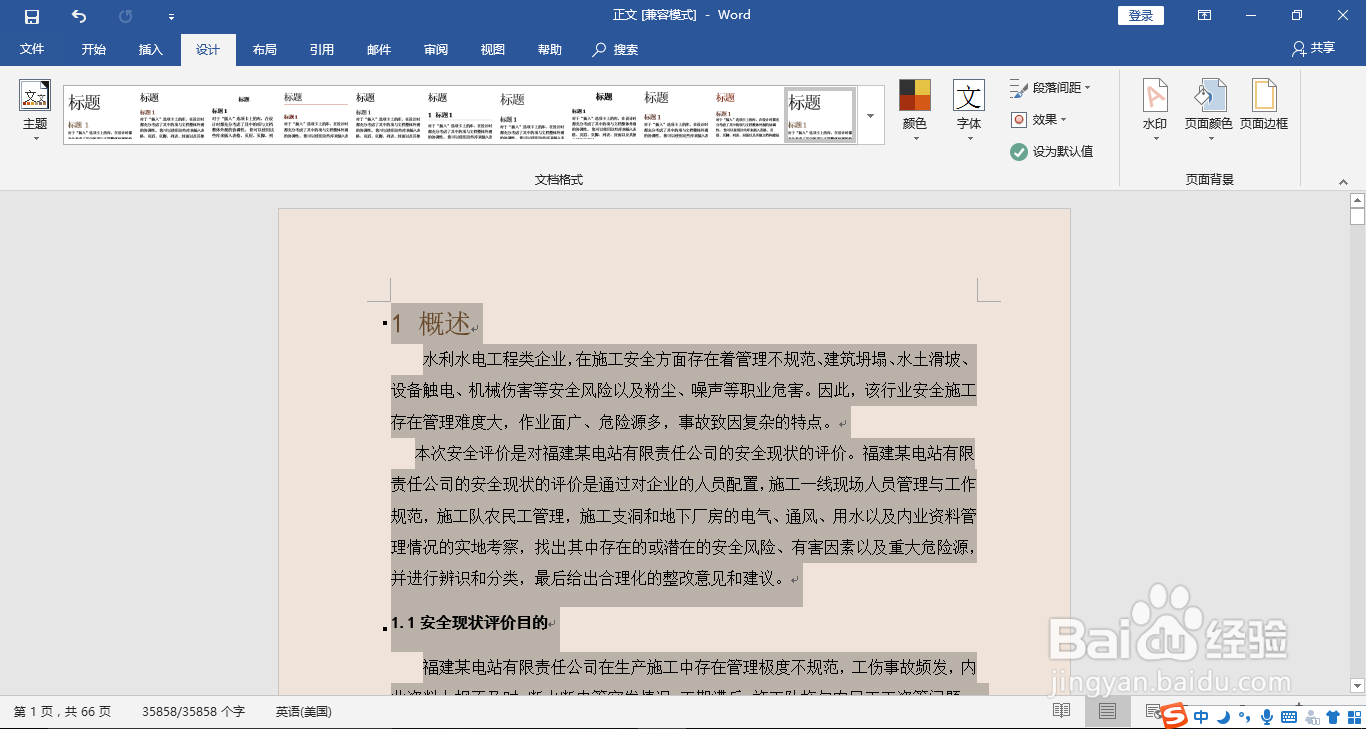Toggle Sogou punctuation mode icon
This screenshot has width=1366, height=729.
[1245, 716]
